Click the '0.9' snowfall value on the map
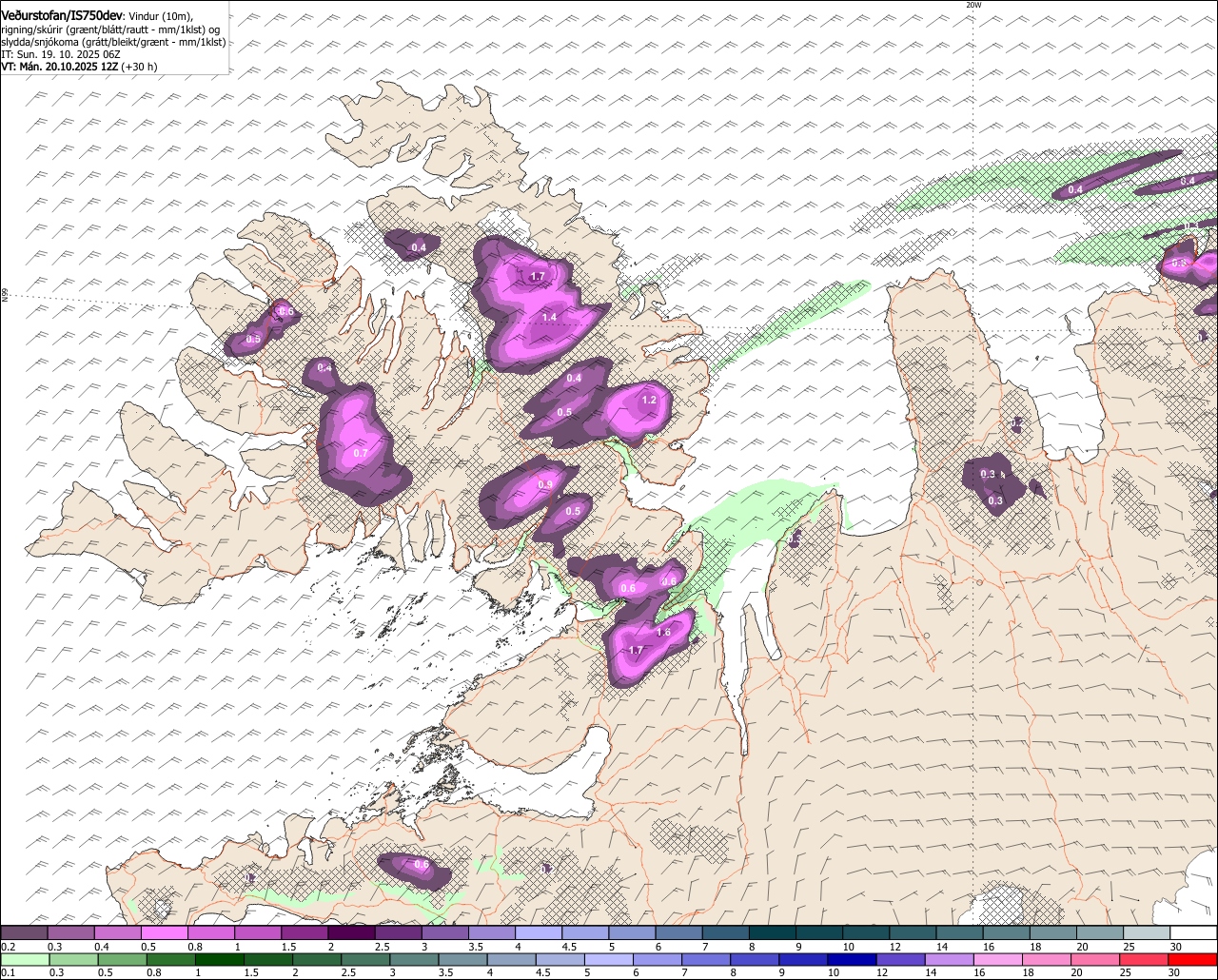1218x980 pixels. pyautogui.click(x=545, y=485)
